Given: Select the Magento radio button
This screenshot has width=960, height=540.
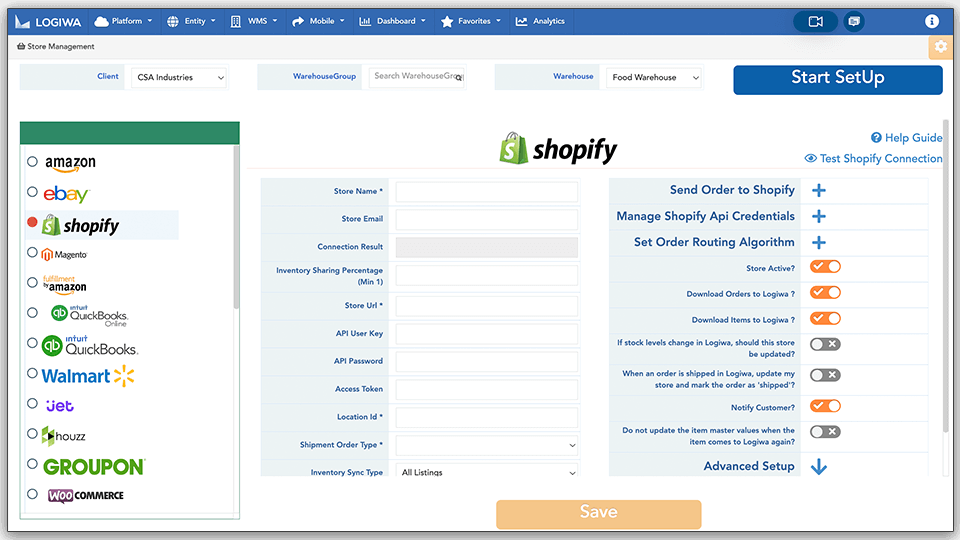Looking at the screenshot, I should coord(32,252).
